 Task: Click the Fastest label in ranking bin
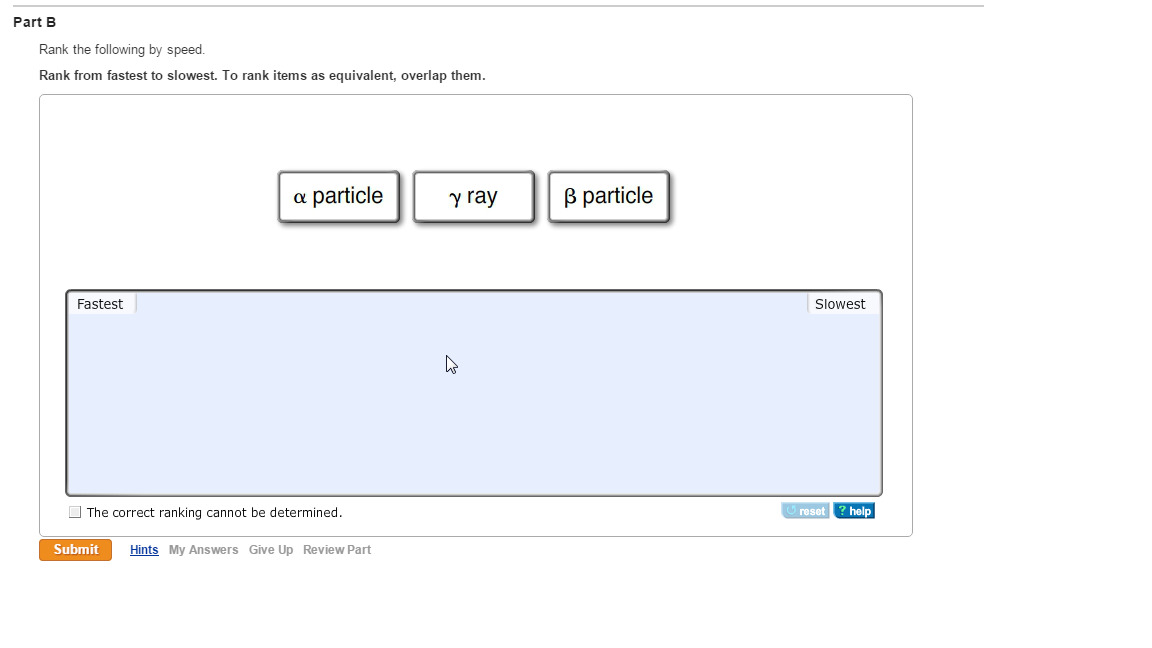[100, 304]
